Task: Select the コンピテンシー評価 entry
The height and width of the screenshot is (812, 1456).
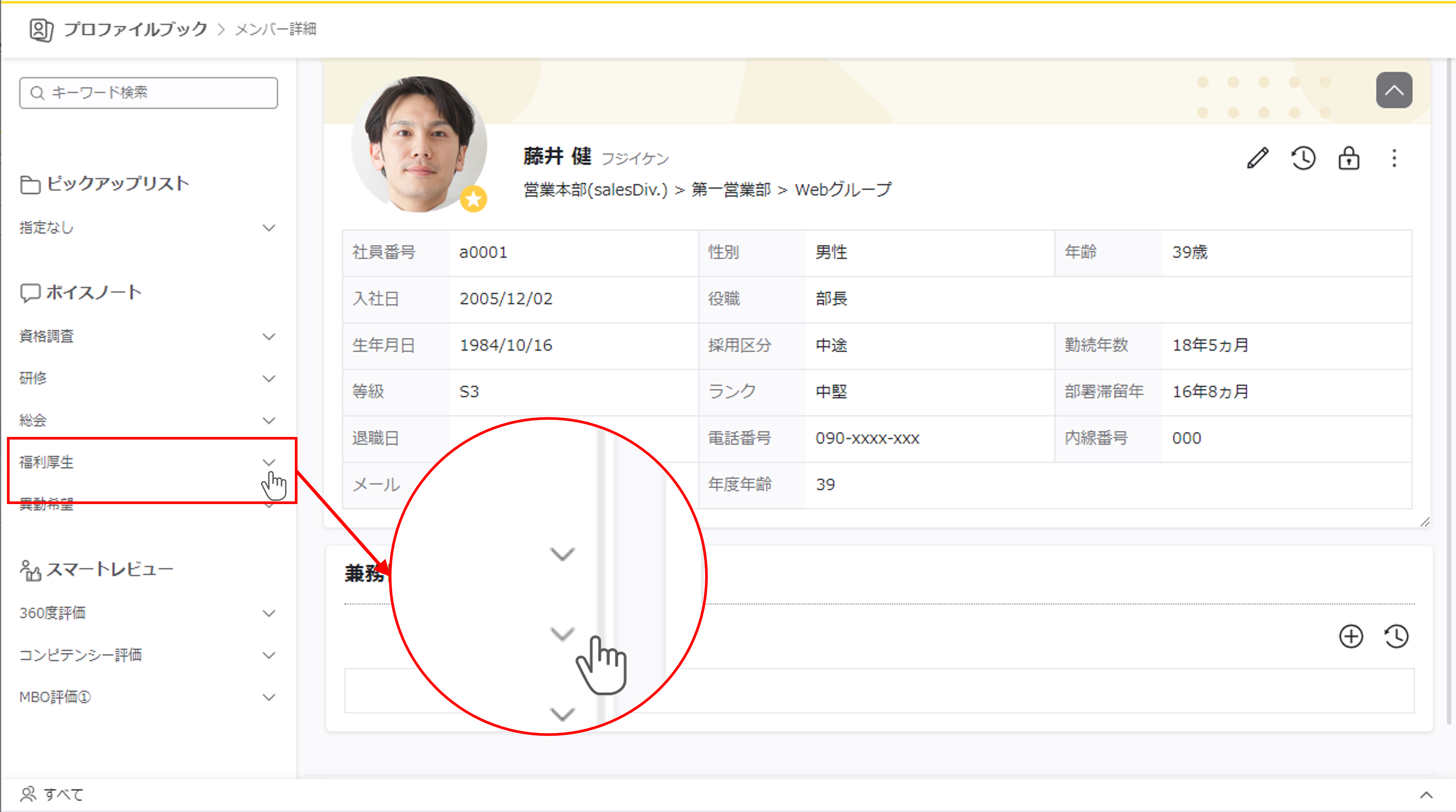Action: tap(80, 655)
